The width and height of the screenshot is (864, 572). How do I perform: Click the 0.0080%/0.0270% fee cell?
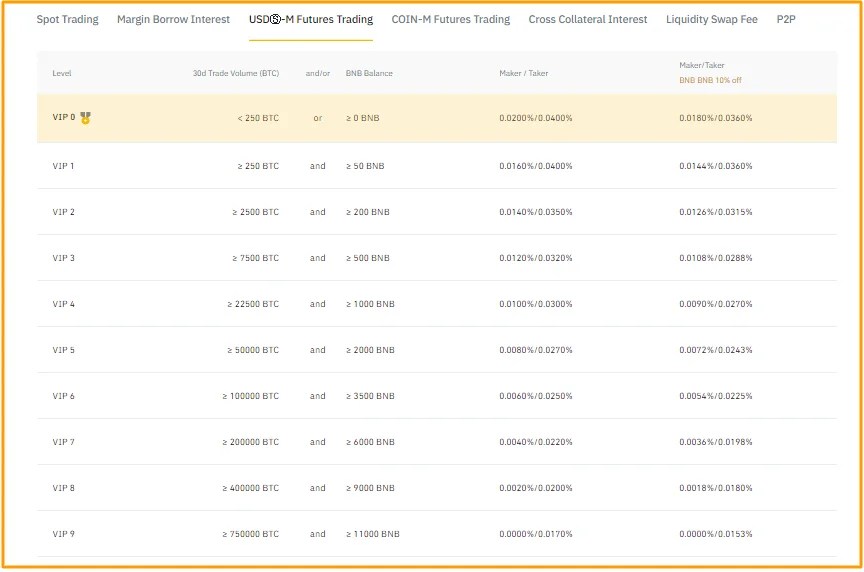pyautogui.click(x=536, y=350)
